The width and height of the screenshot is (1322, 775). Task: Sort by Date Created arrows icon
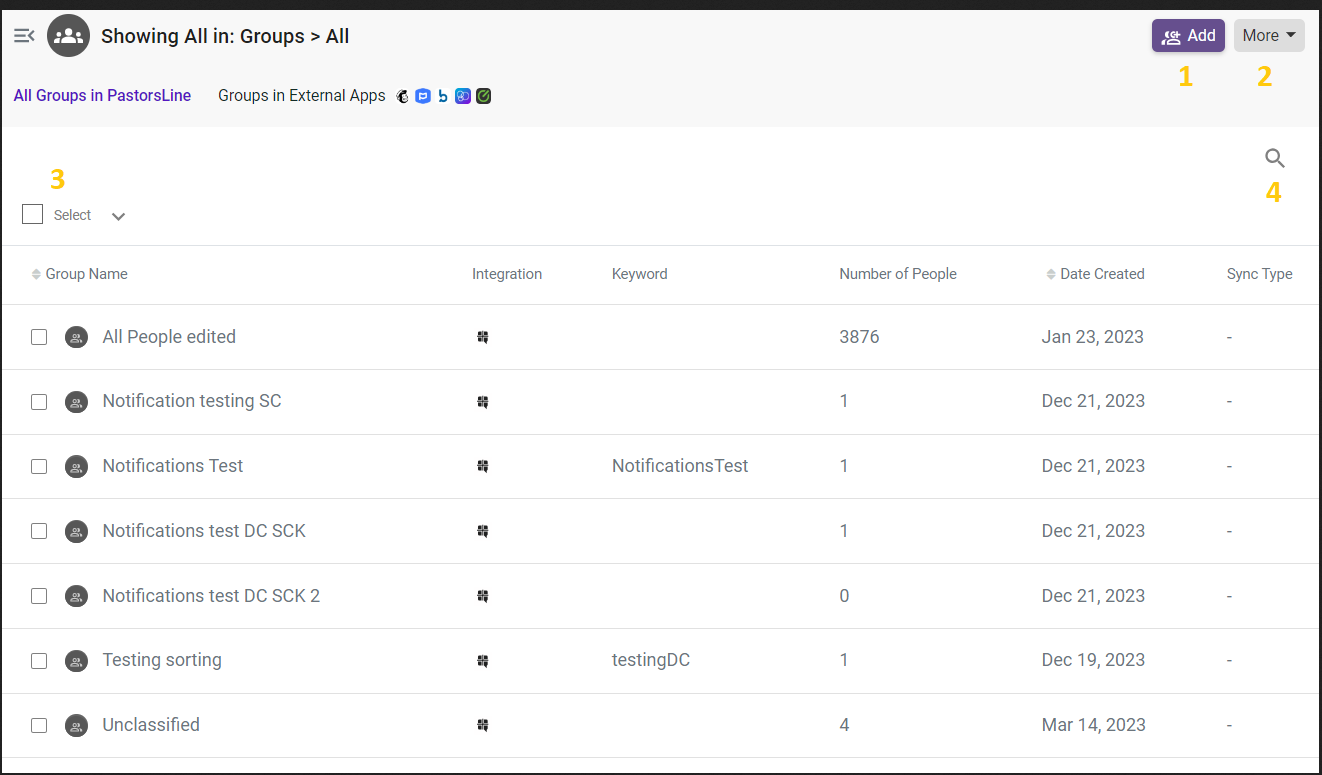(x=1051, y=274)
